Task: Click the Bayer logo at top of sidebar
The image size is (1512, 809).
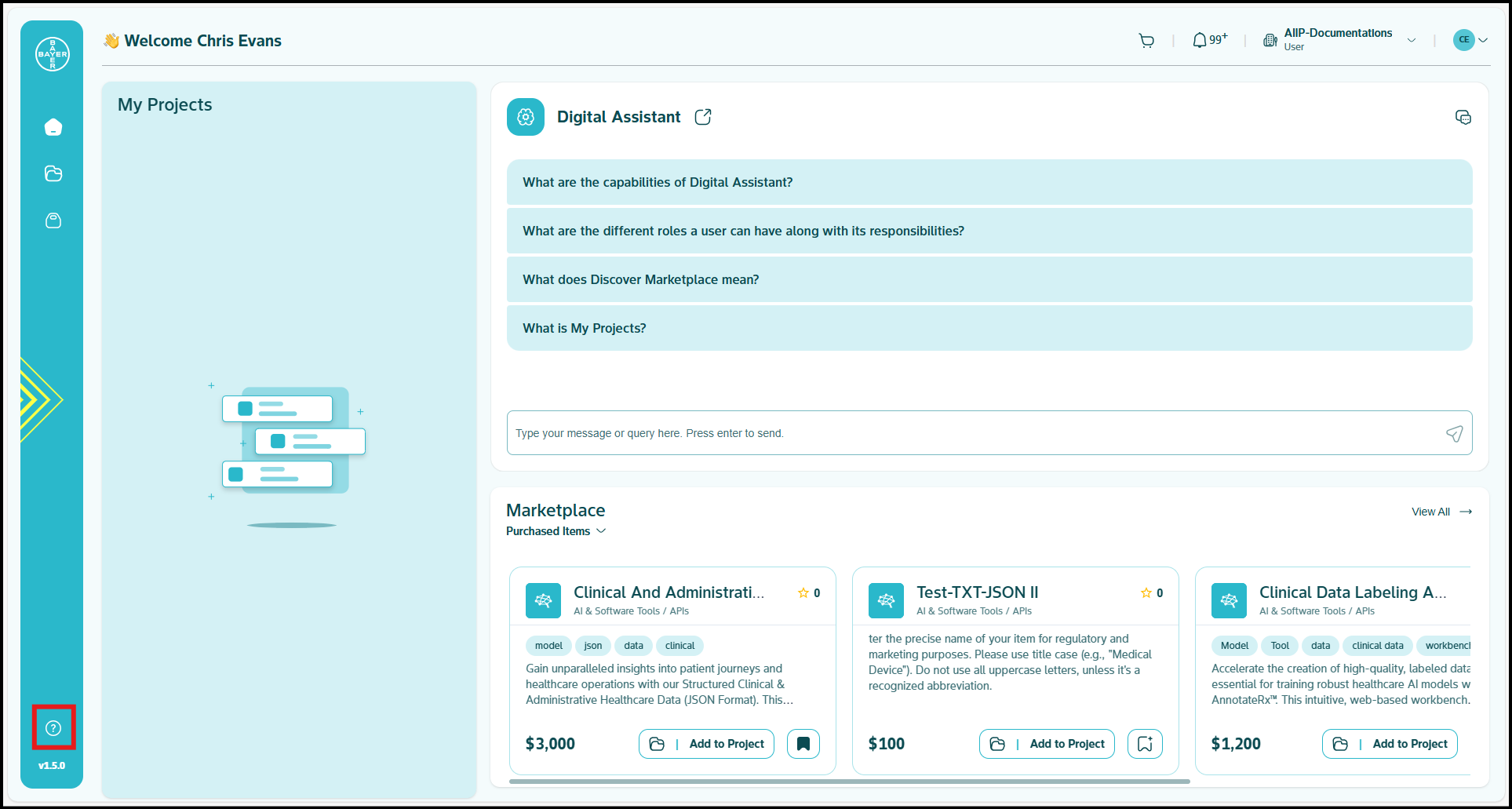Action: (52, 53)
